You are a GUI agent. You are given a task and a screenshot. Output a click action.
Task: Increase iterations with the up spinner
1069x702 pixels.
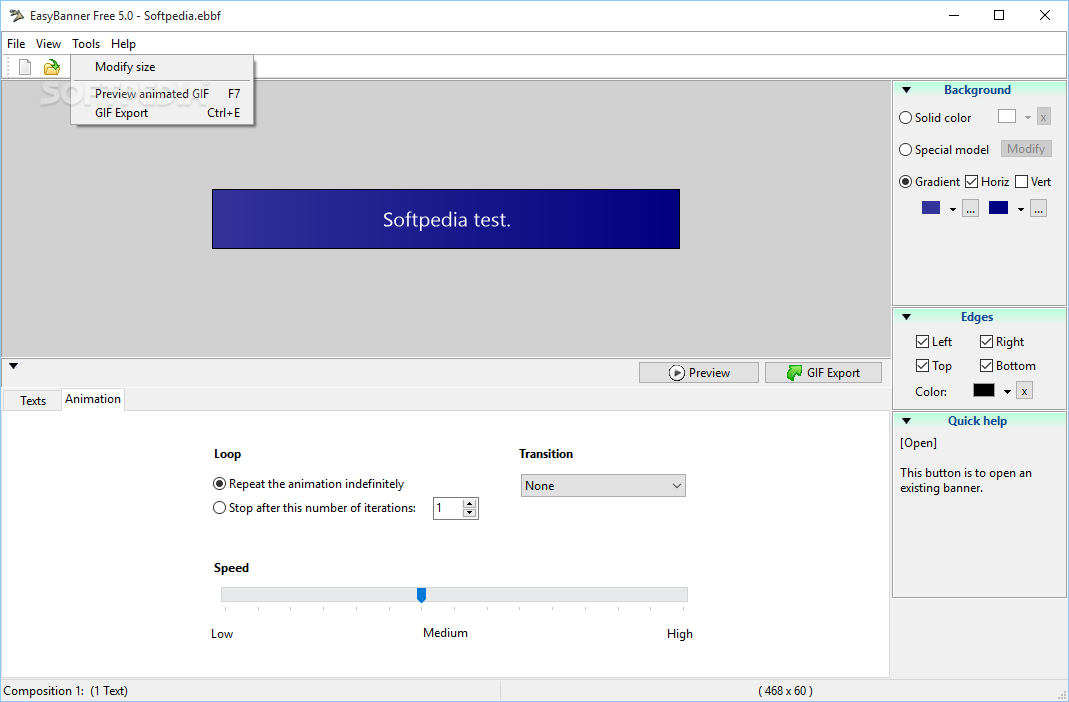tap(469, 504)
